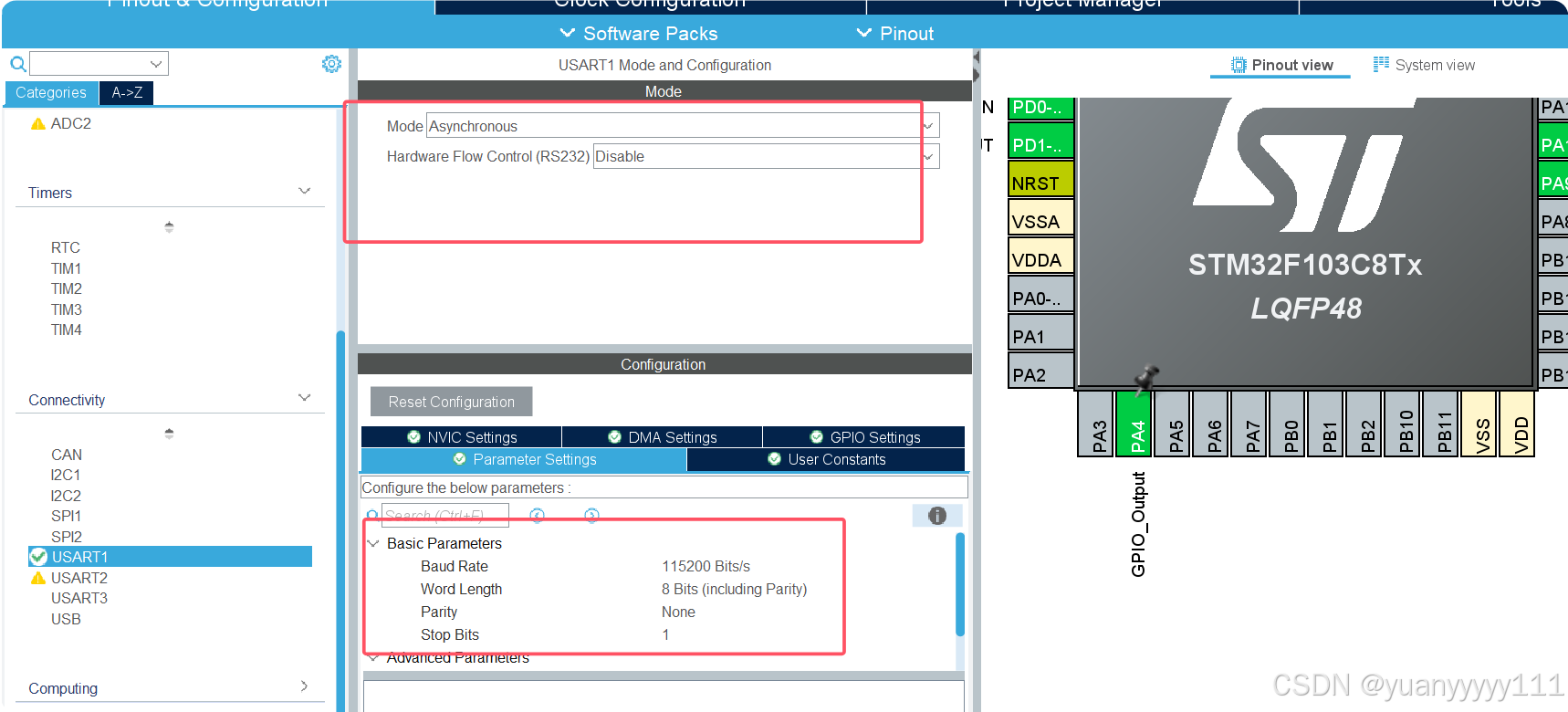1568x712 pixels.
Task: Click the System view grid icon
Action: 1381,64
